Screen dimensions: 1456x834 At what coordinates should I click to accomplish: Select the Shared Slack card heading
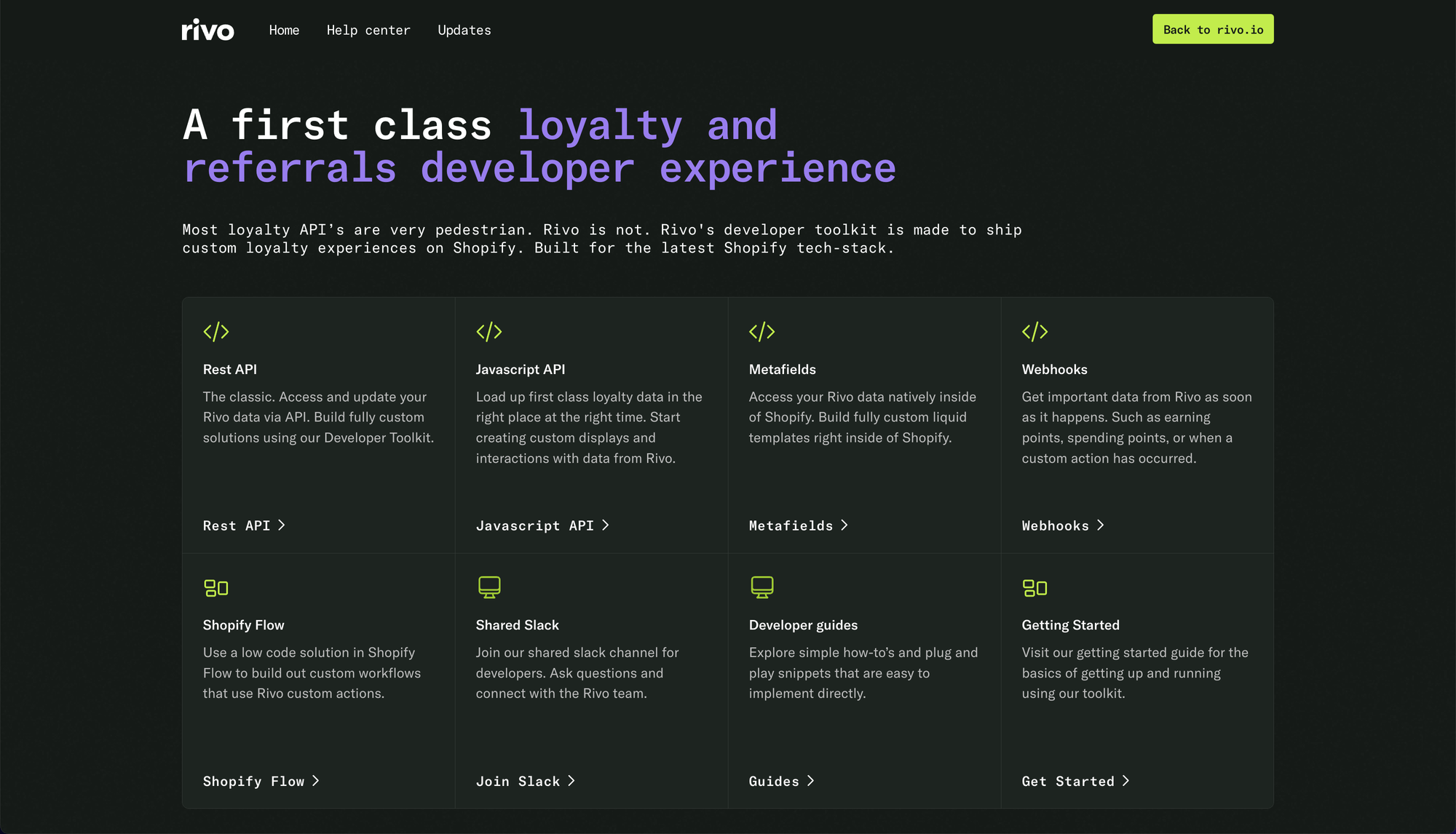(x=518, y=625)
